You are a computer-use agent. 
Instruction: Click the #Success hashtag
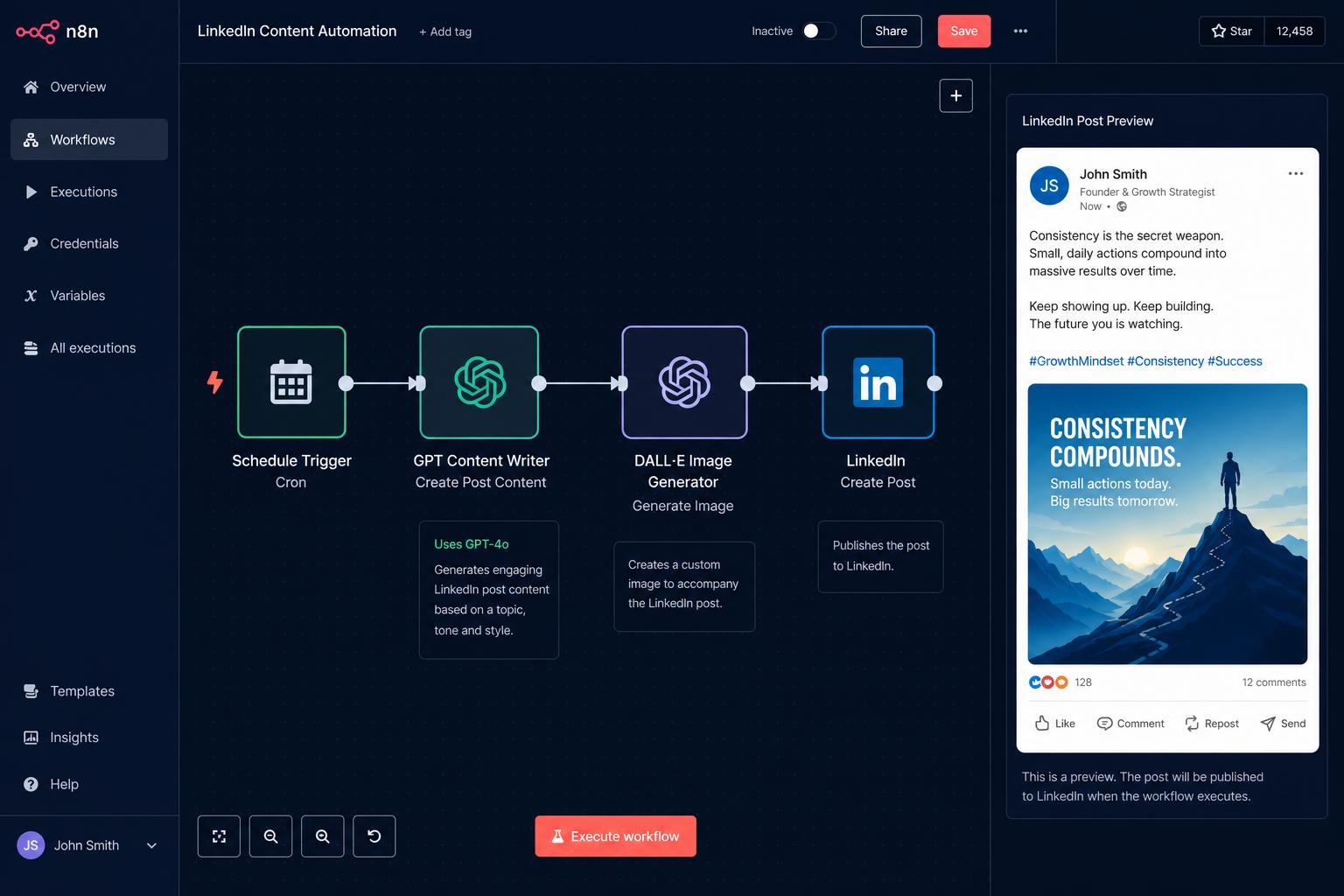1235,361
